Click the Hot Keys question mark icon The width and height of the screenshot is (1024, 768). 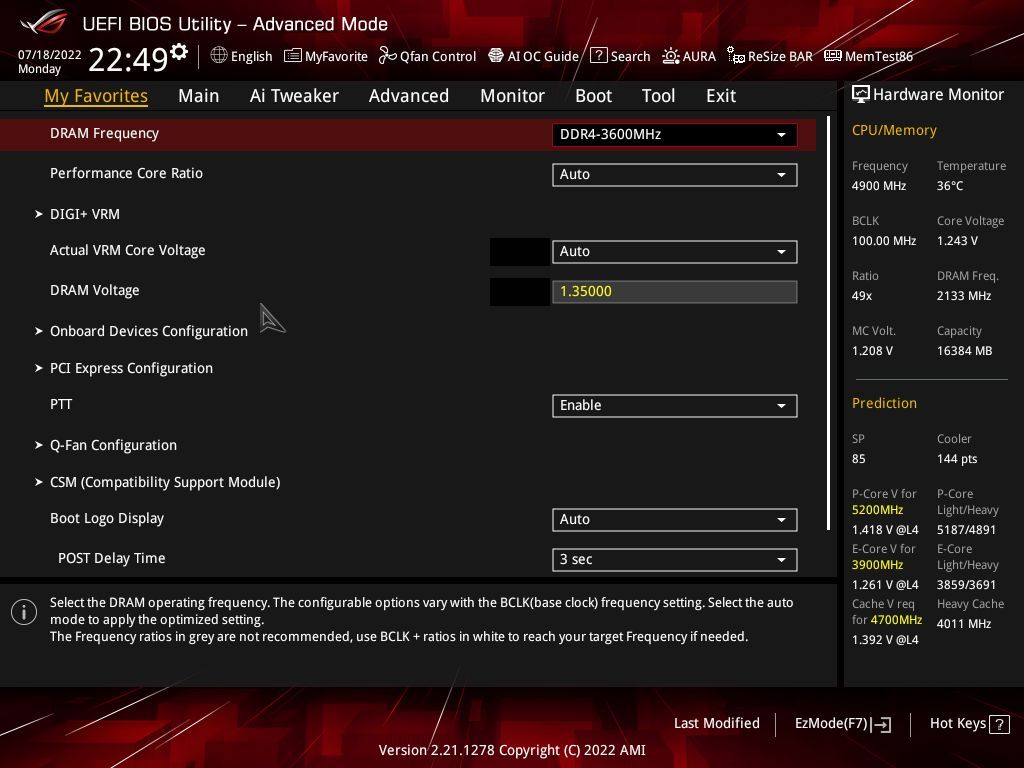[x=999, y=724]
